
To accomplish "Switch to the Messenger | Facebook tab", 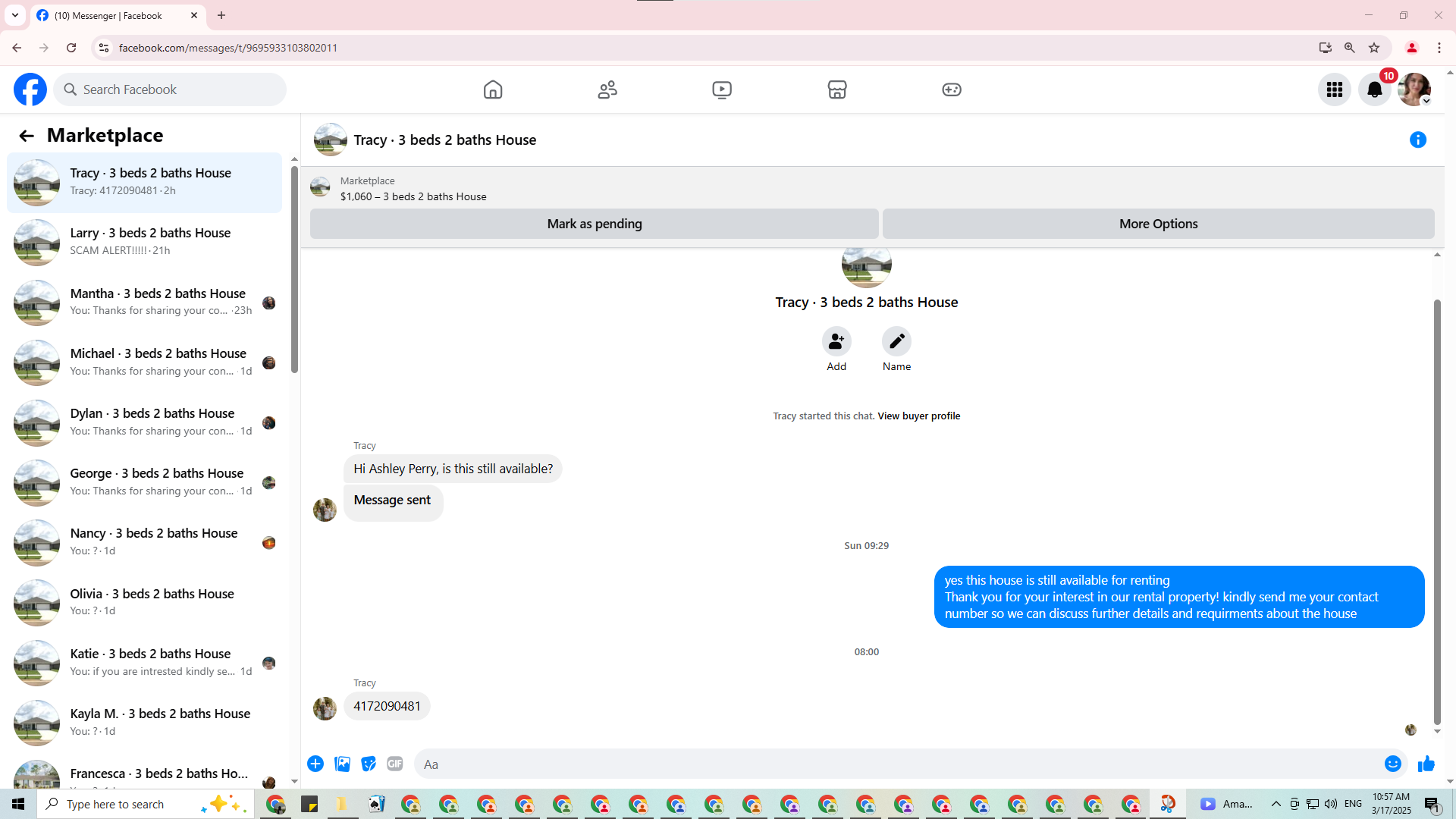I will [x=108, y=15].
